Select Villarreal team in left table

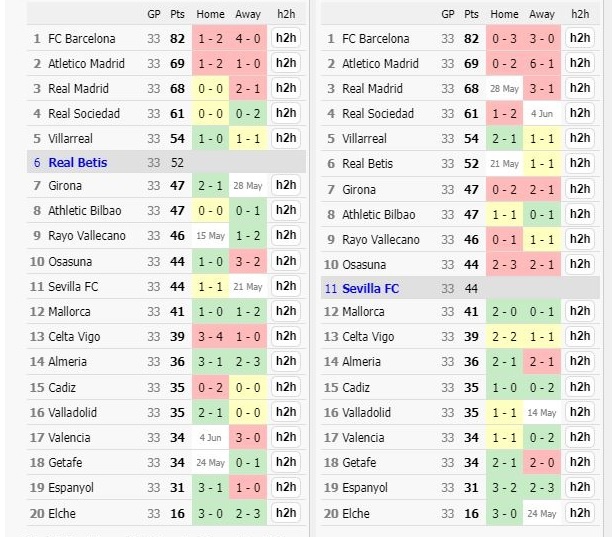(x=70, y=138)
